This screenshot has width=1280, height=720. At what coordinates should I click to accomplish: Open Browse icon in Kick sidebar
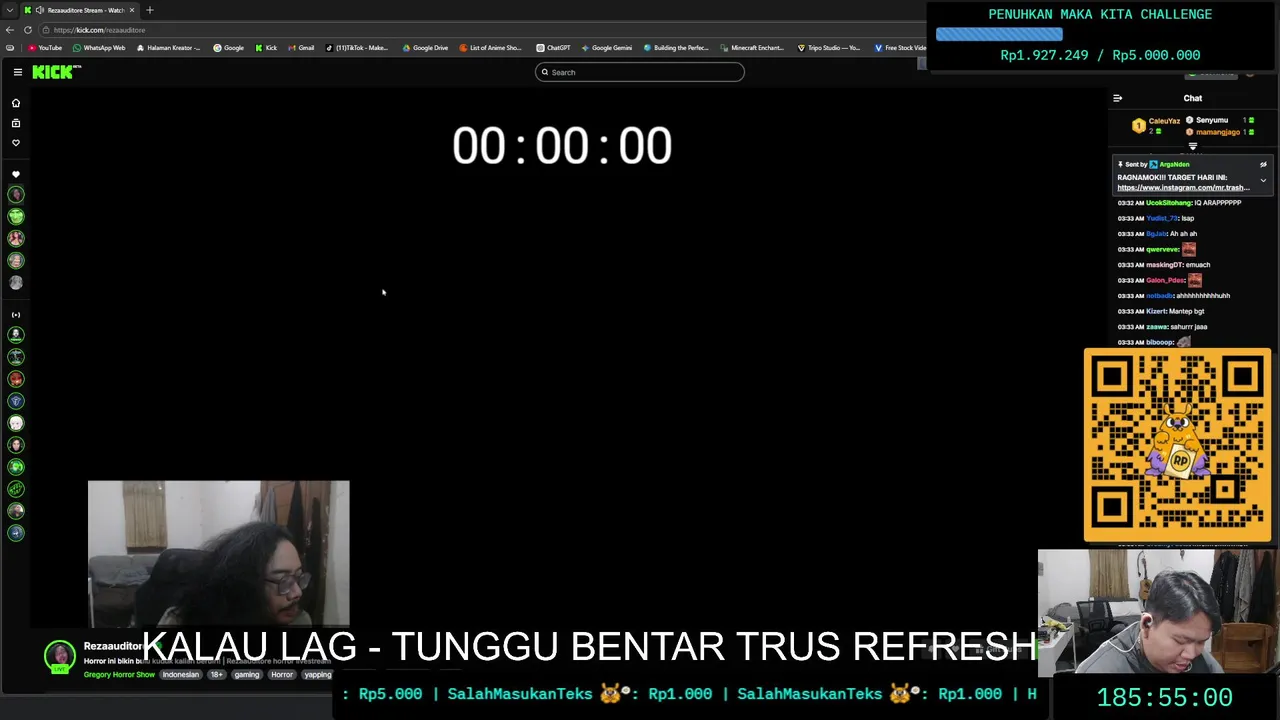[x=16, y=123]
